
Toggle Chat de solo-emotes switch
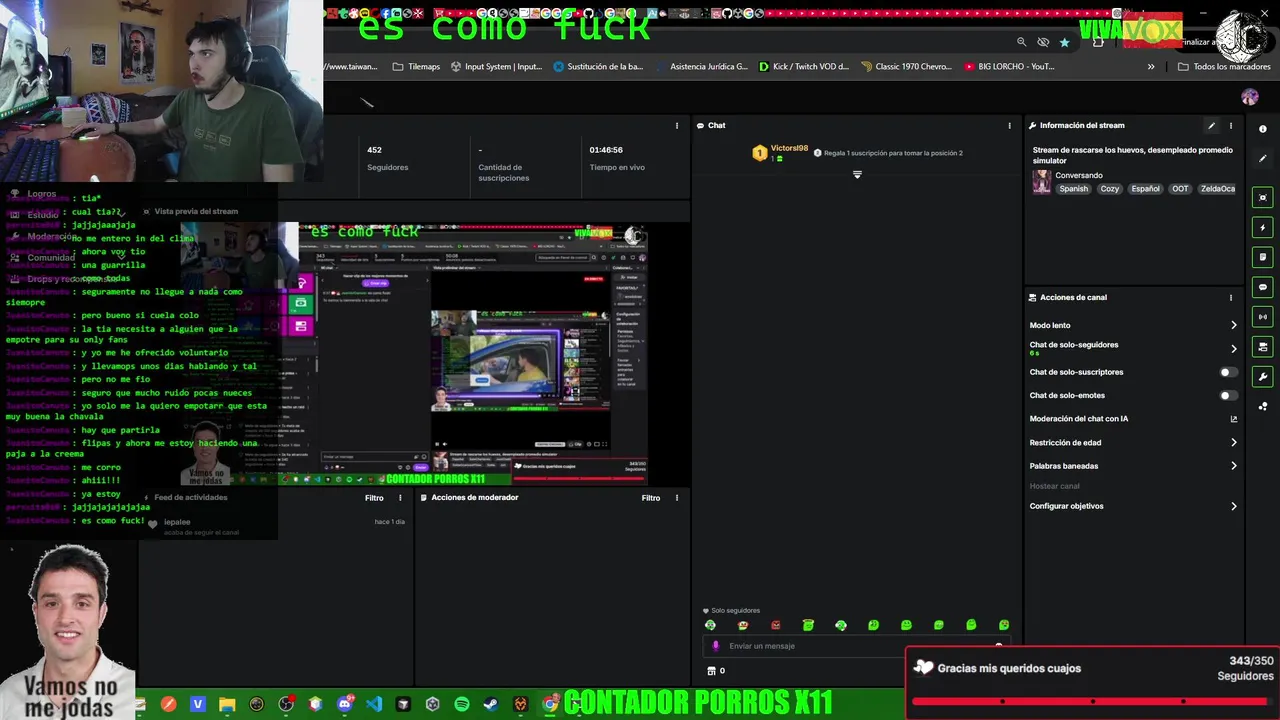[1228, 395]
